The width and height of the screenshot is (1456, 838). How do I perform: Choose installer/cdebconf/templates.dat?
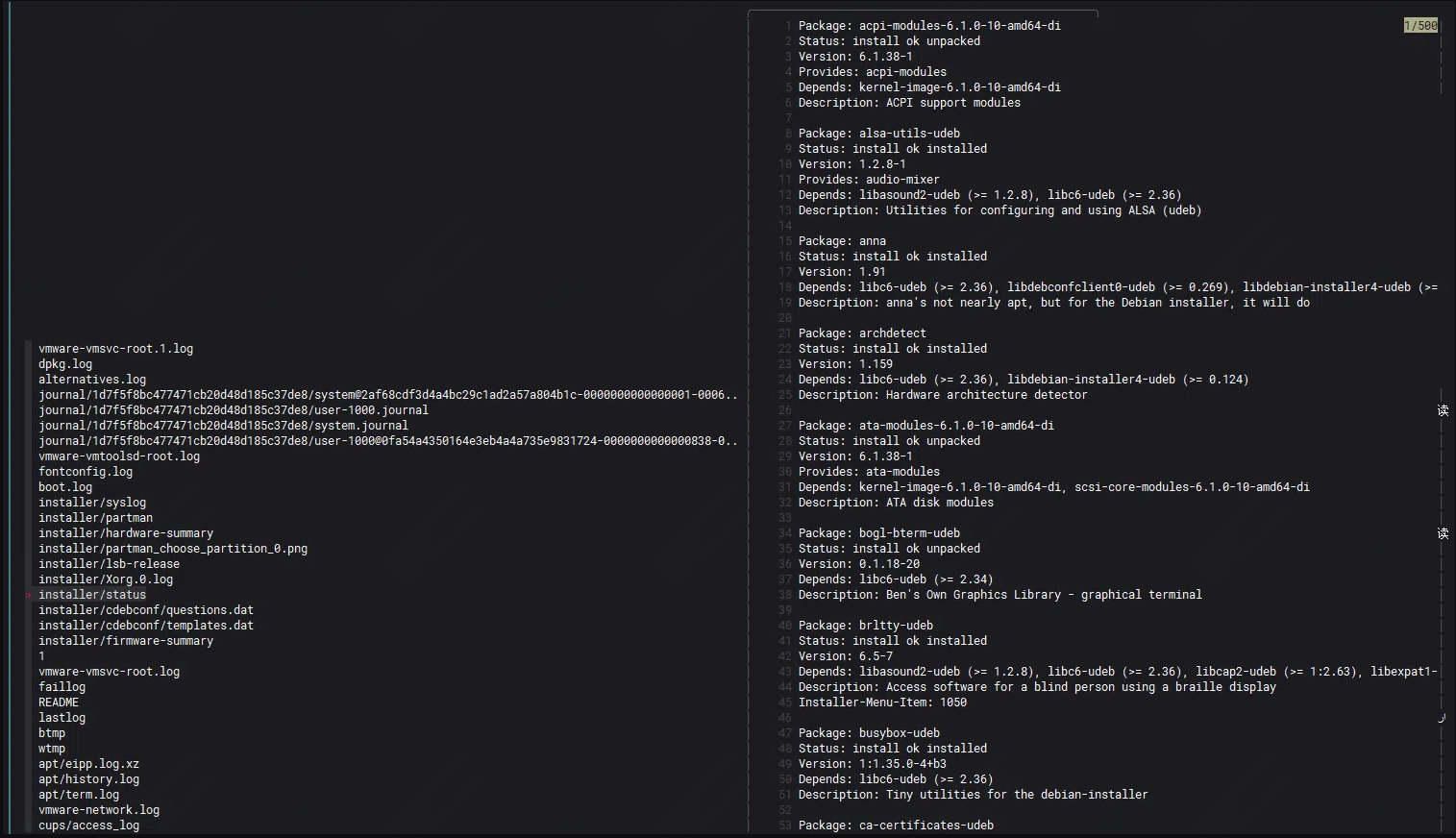(x=146, y=626)
